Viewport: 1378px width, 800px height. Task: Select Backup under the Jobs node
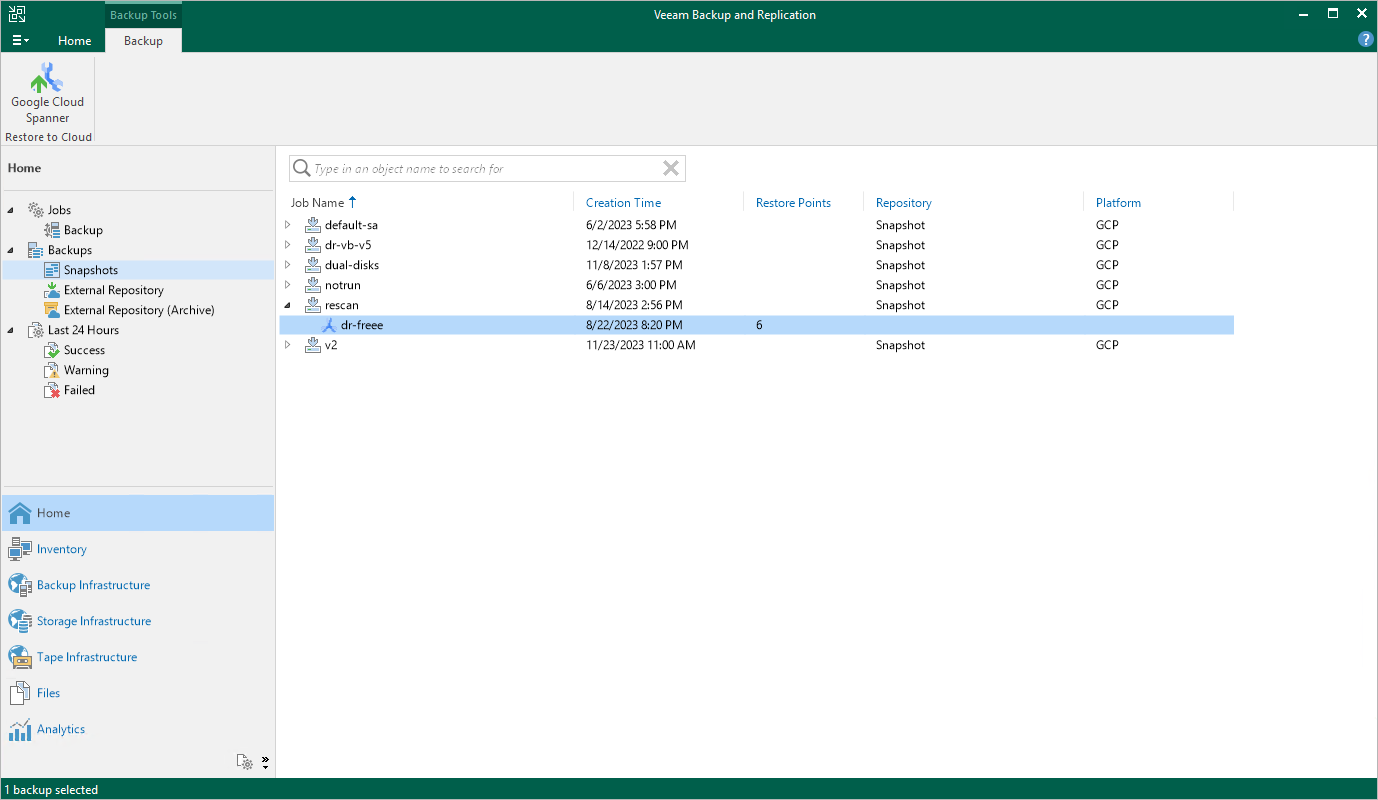click(83, 230)
